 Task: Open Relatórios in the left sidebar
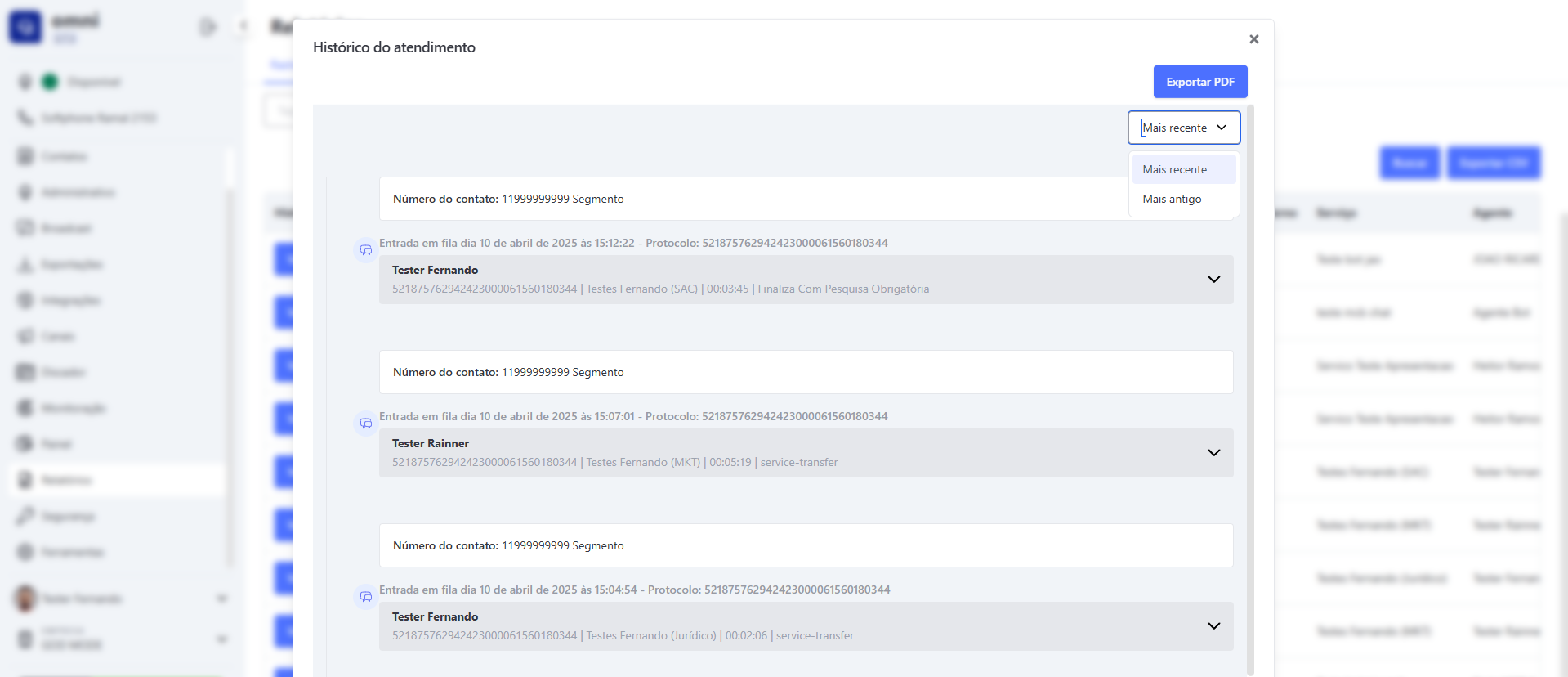click(x=67, y=480)
